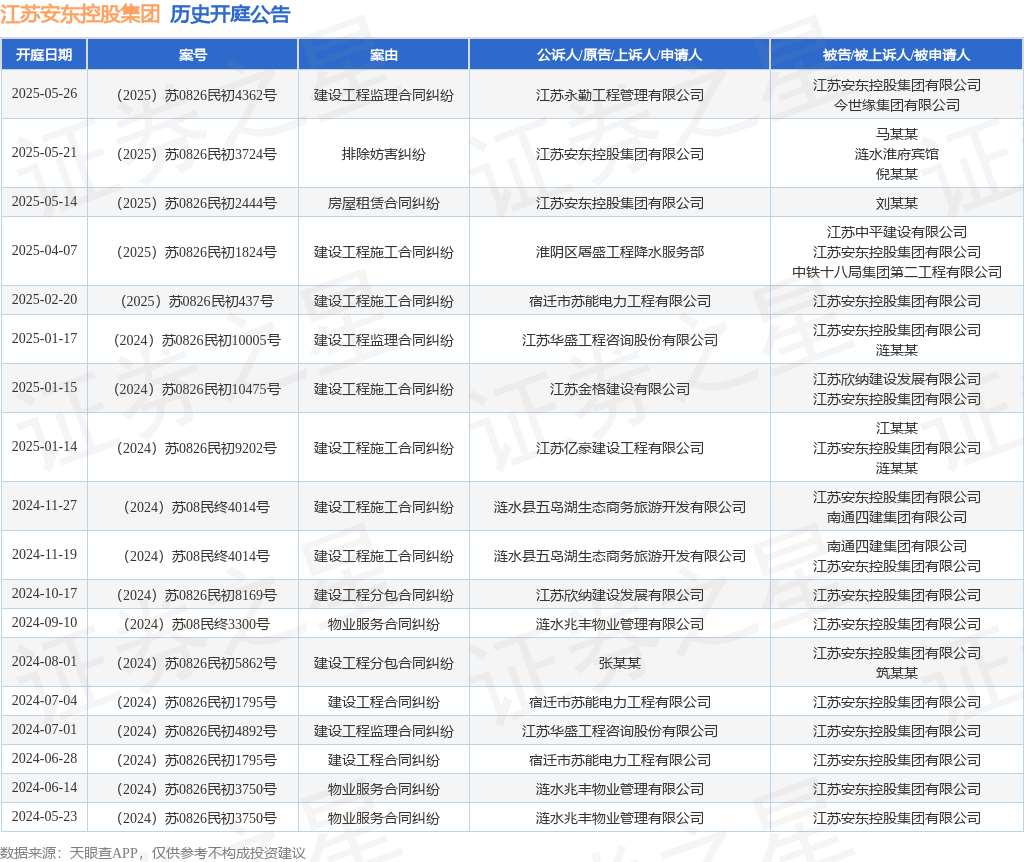Click defendant 涟水淮府宾馆
This screenshot has height=862, width=1024.
tap(897, 154)
